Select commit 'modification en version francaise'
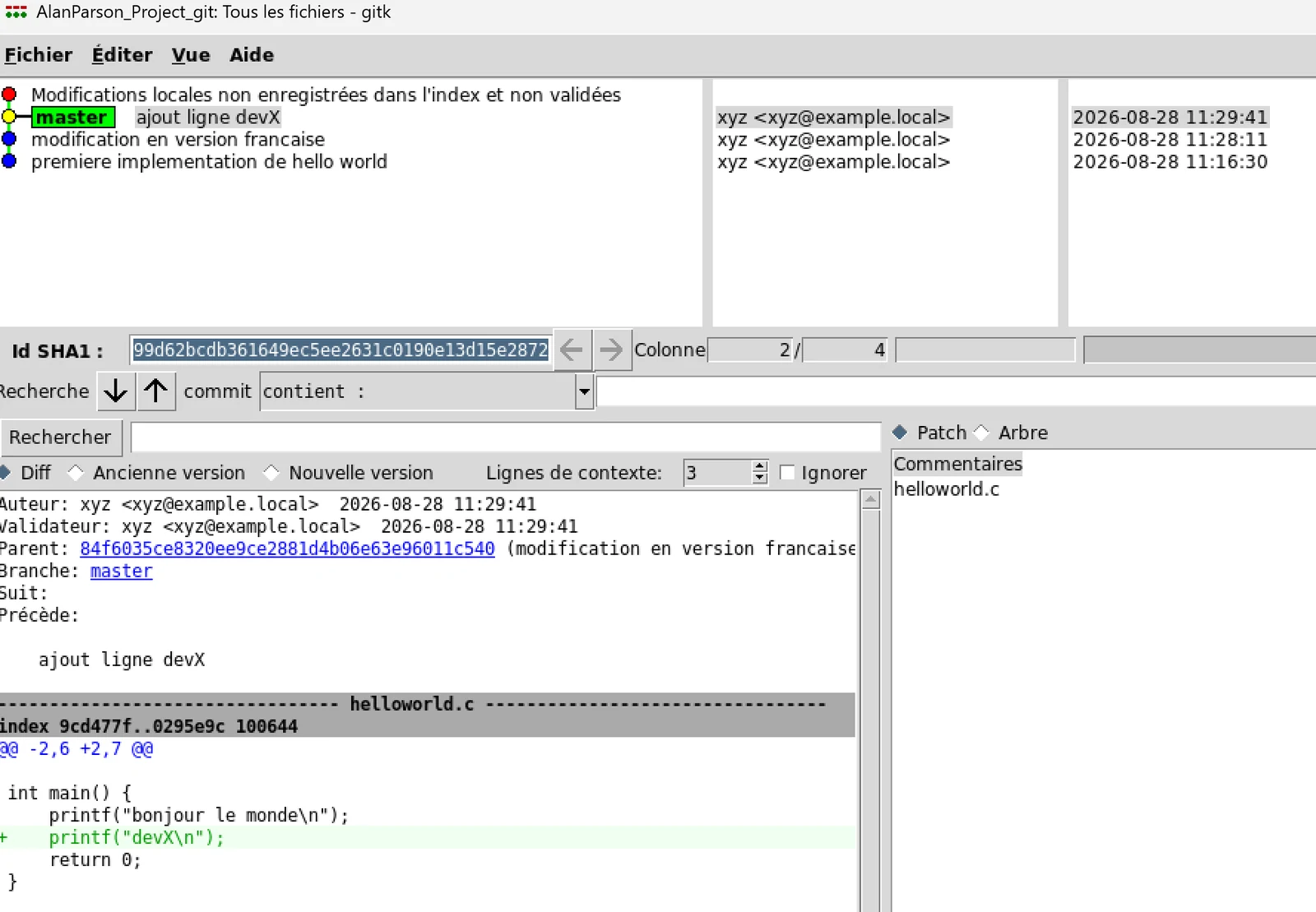Screen dimensions: 1316x912 pyautogui.click(x=178, y=139)
